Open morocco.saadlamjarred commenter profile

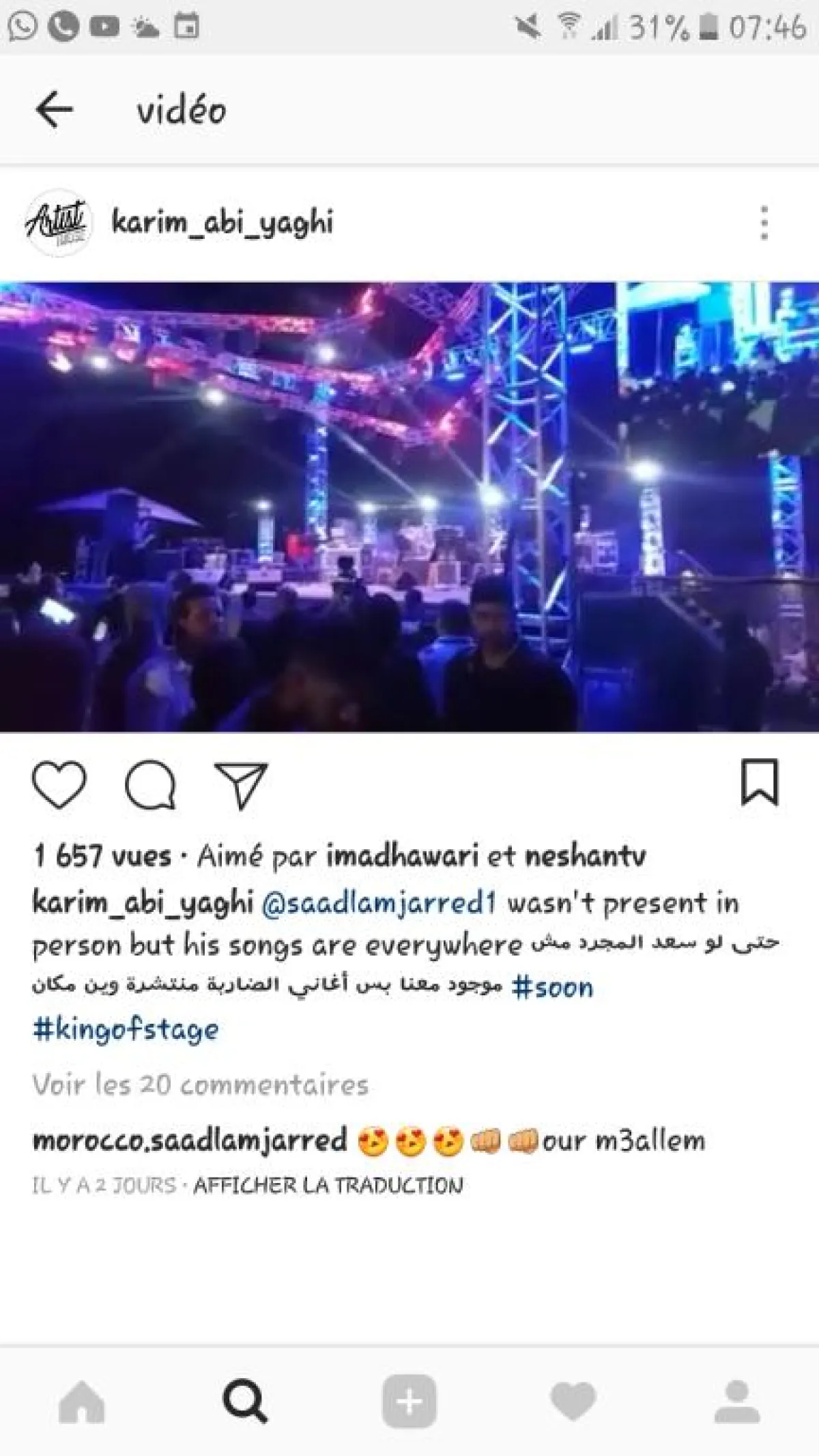click(x=190, y=1141)
